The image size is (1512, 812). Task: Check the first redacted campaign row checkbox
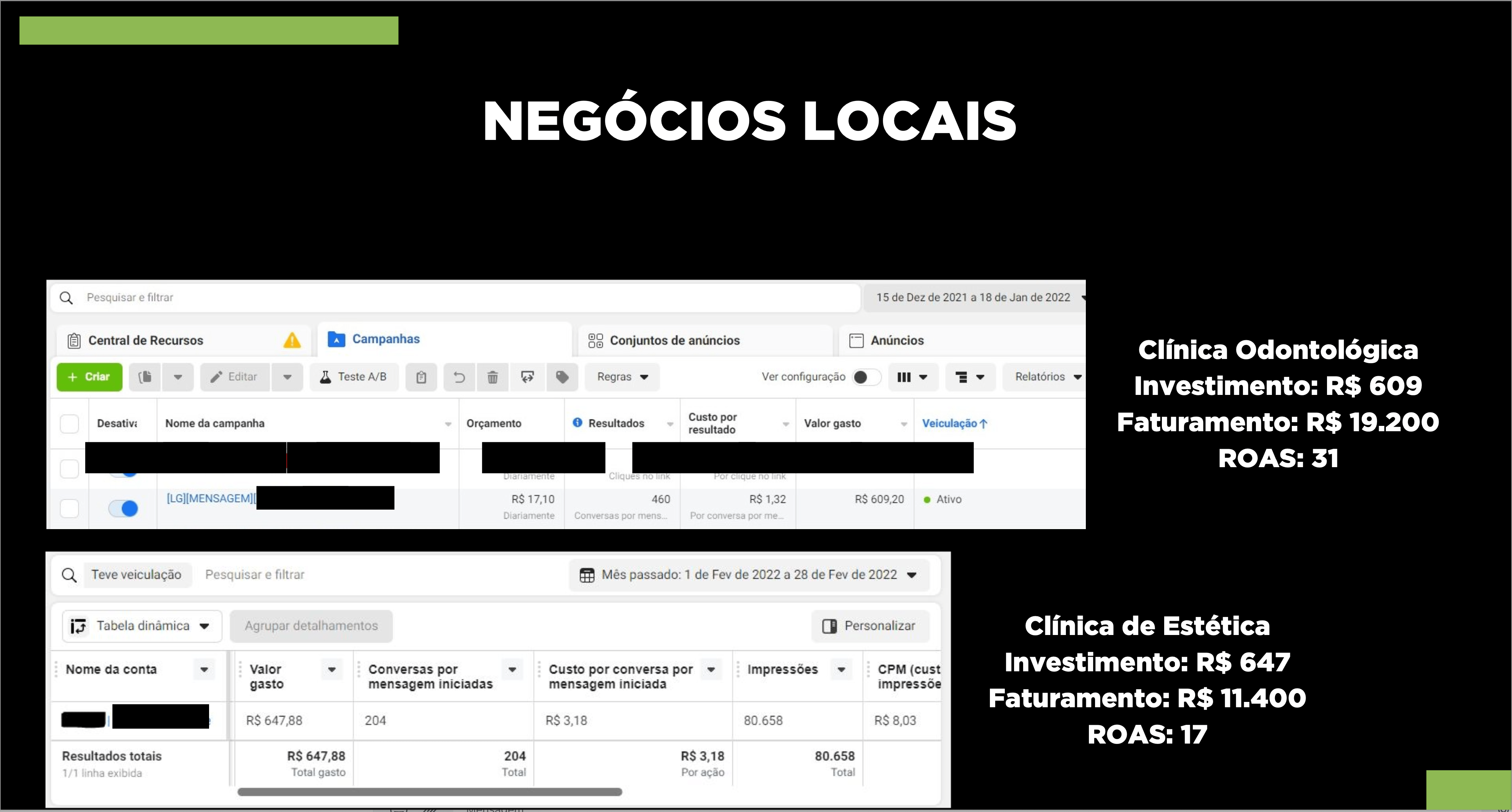click(x=69, y=469)
